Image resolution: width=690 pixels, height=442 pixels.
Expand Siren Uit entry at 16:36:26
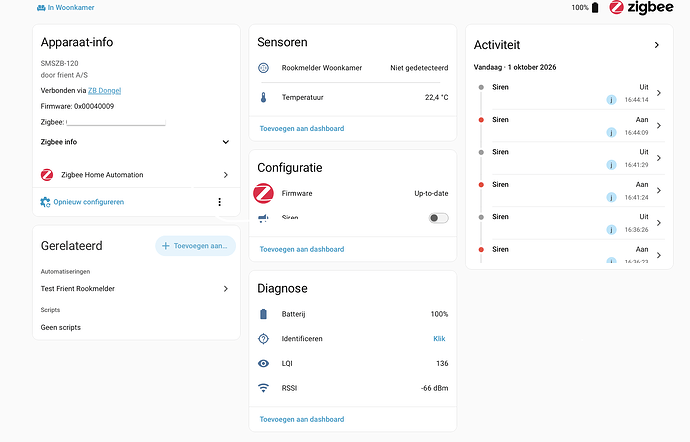(x=659, y=223)
